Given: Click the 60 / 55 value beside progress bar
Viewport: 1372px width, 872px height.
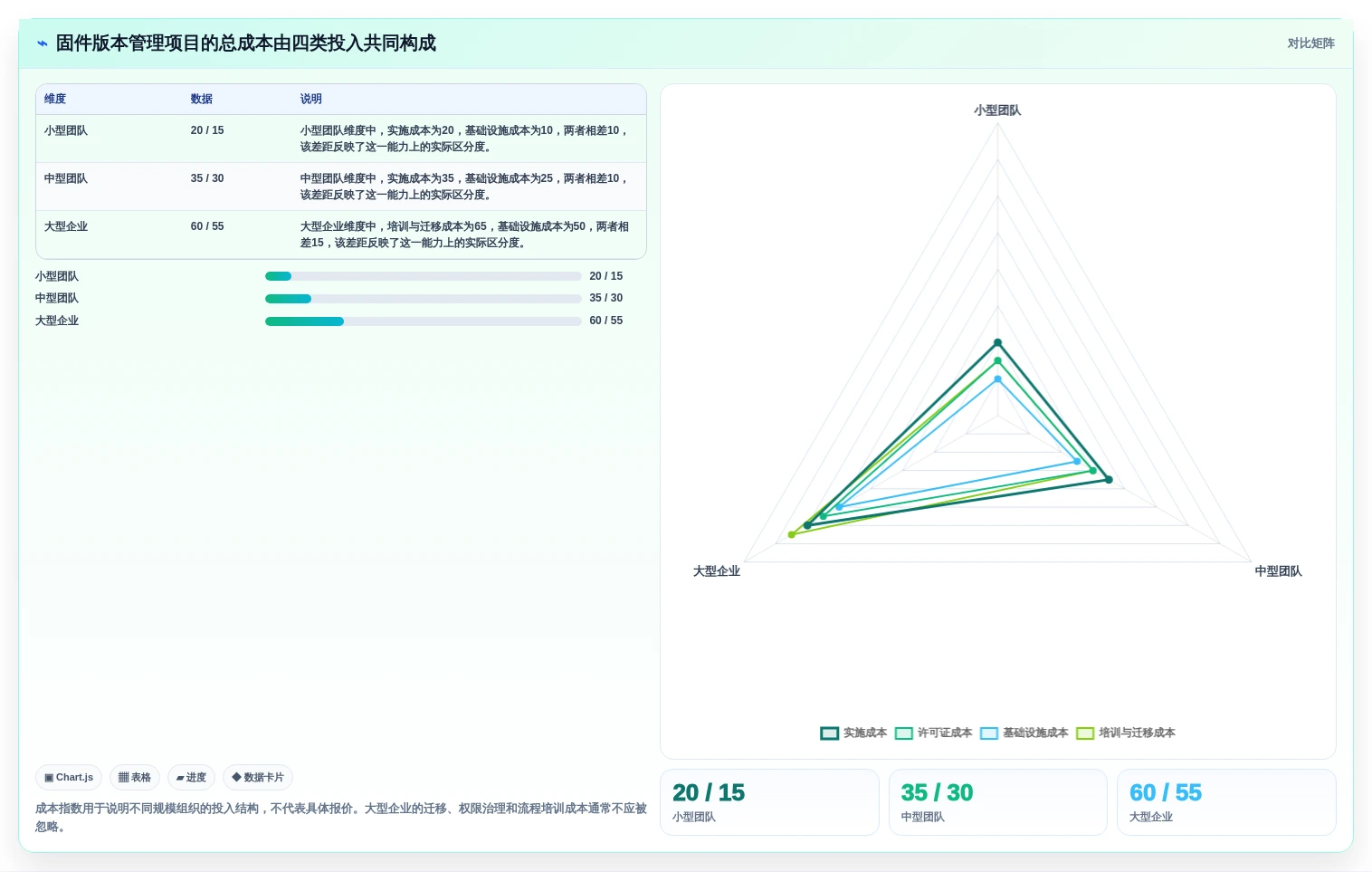Looking at the screenshot, I should 606,321.
